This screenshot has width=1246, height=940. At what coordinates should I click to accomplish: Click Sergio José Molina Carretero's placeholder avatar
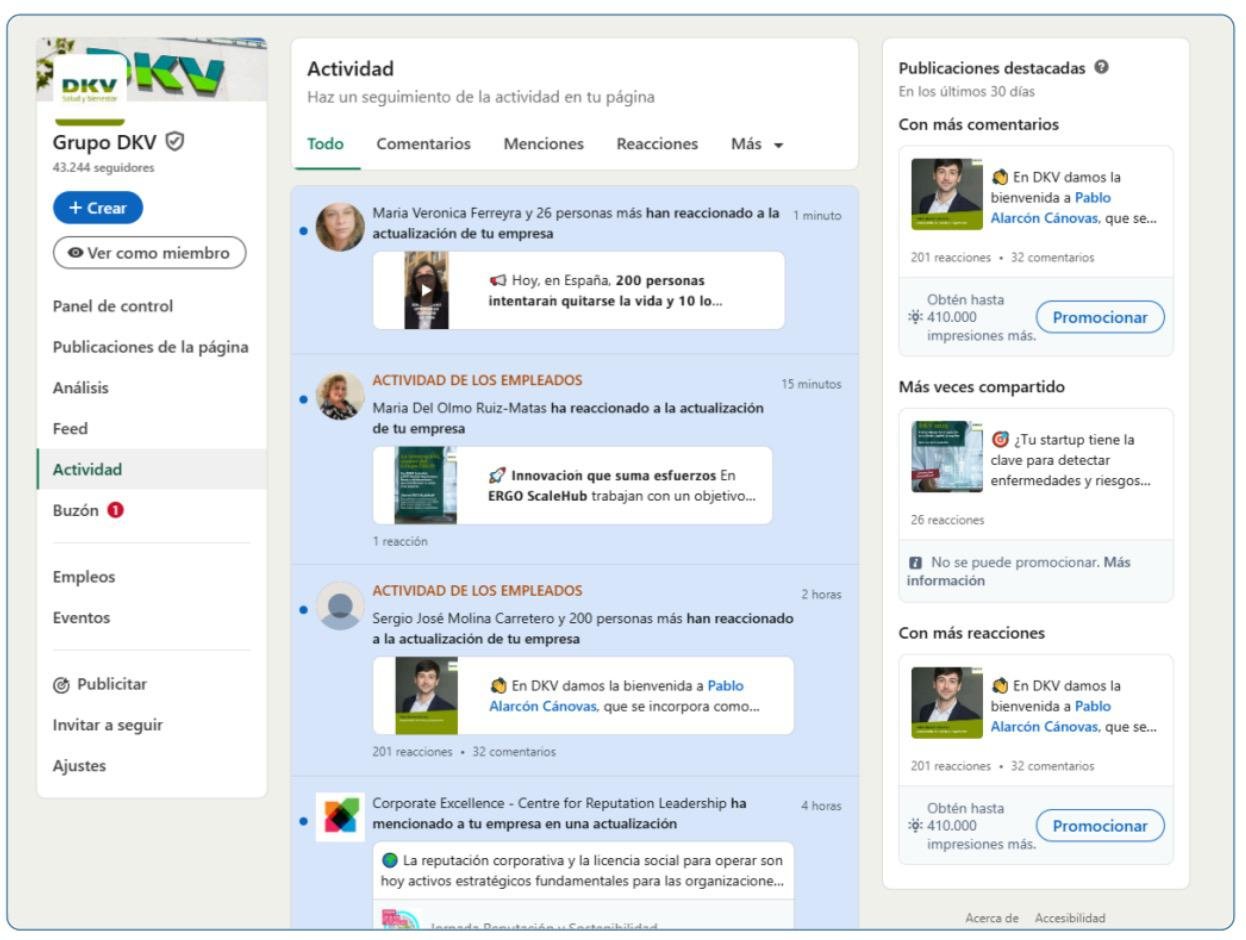click(x=340, y=606)
